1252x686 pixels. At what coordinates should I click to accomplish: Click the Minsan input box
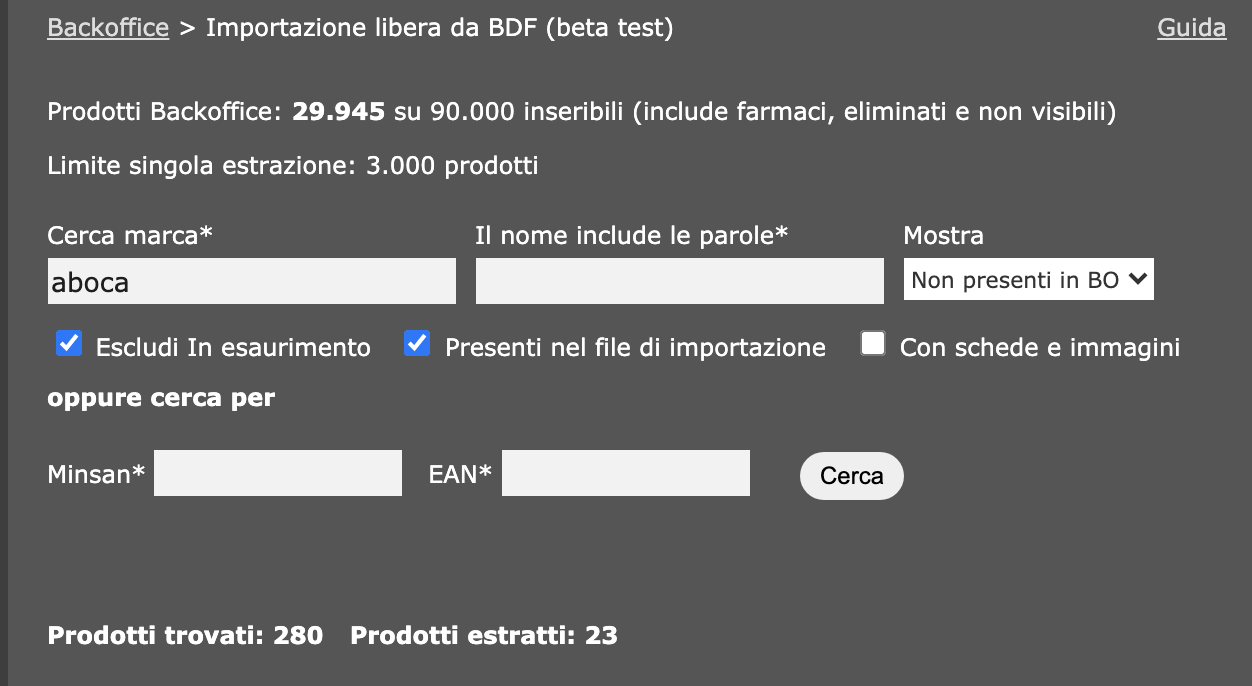[x=277, y=472]
